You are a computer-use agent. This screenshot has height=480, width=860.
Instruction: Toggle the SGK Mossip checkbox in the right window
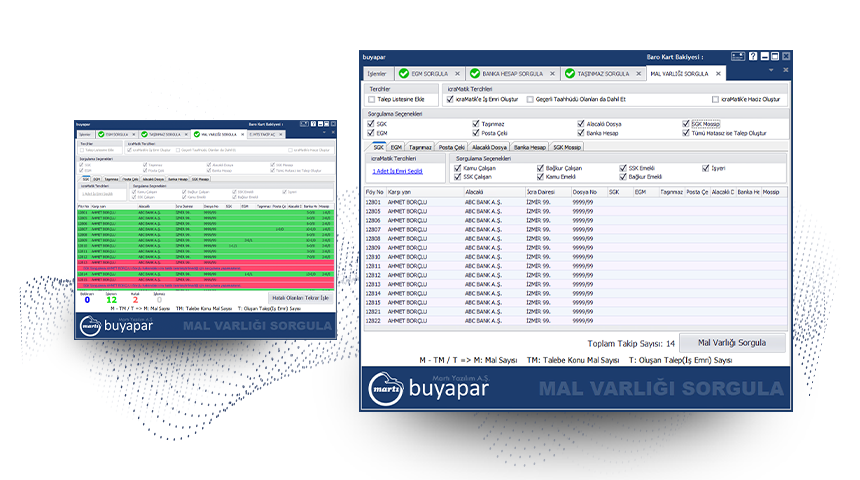point(686,124)
